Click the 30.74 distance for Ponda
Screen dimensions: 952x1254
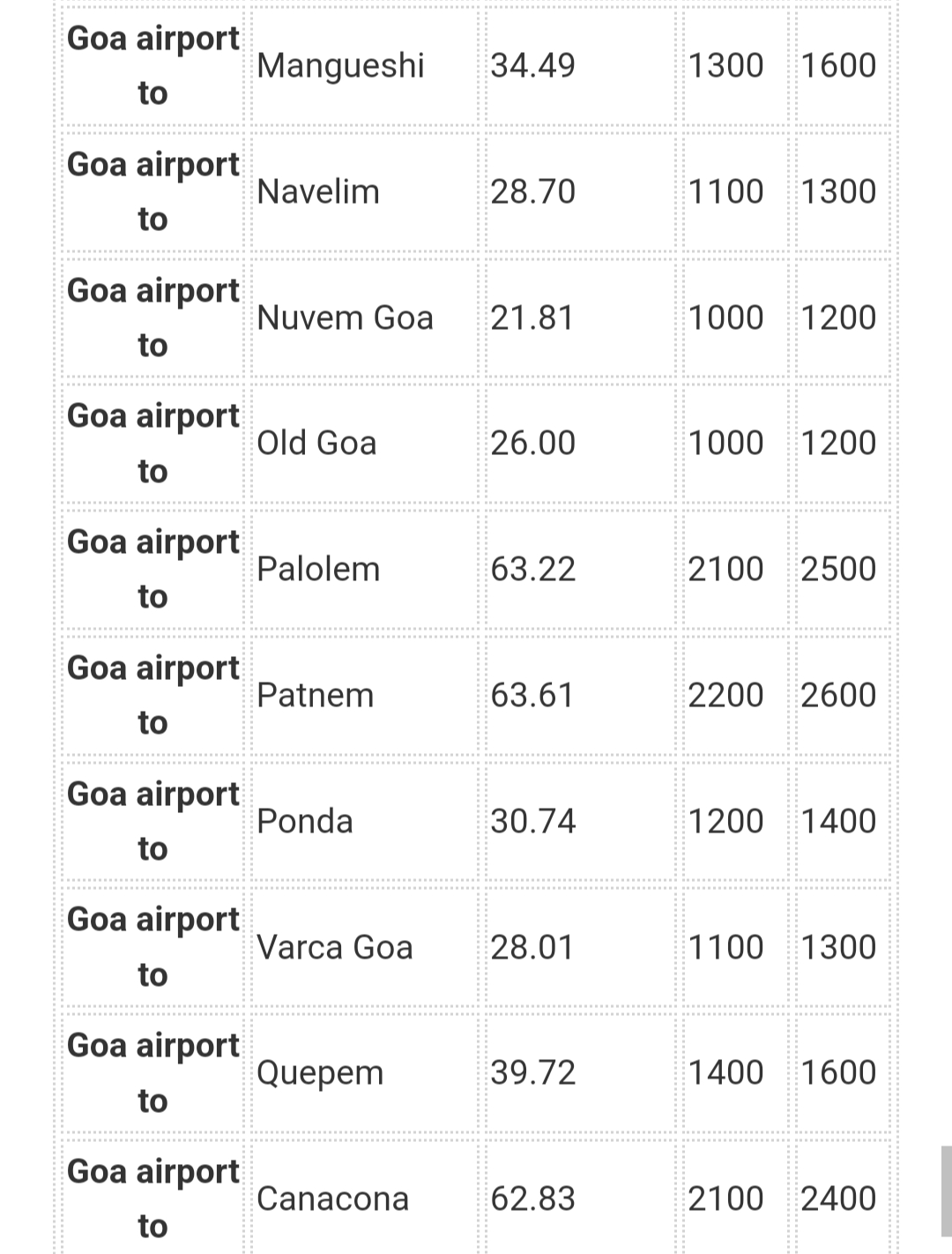tap(532, 821)
